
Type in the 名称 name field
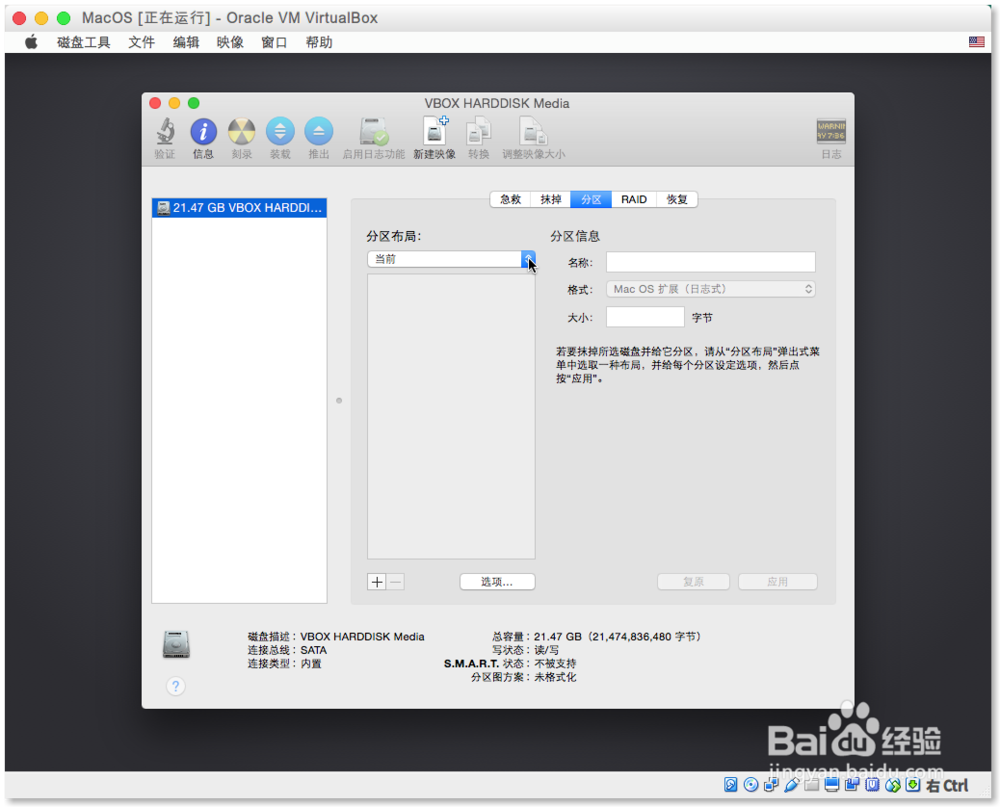coord(710,262)
